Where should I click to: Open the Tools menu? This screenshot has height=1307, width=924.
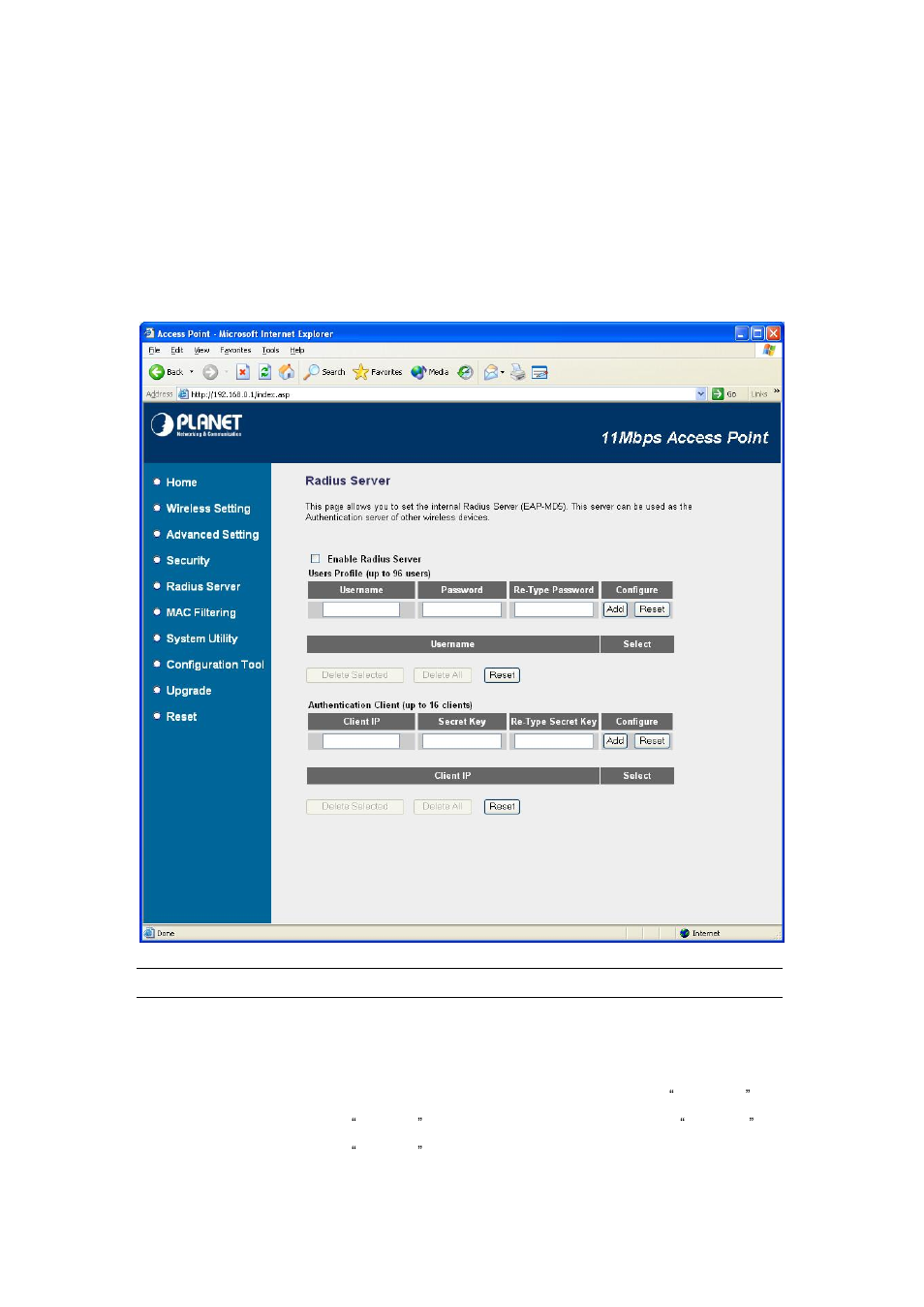point(270,351)
